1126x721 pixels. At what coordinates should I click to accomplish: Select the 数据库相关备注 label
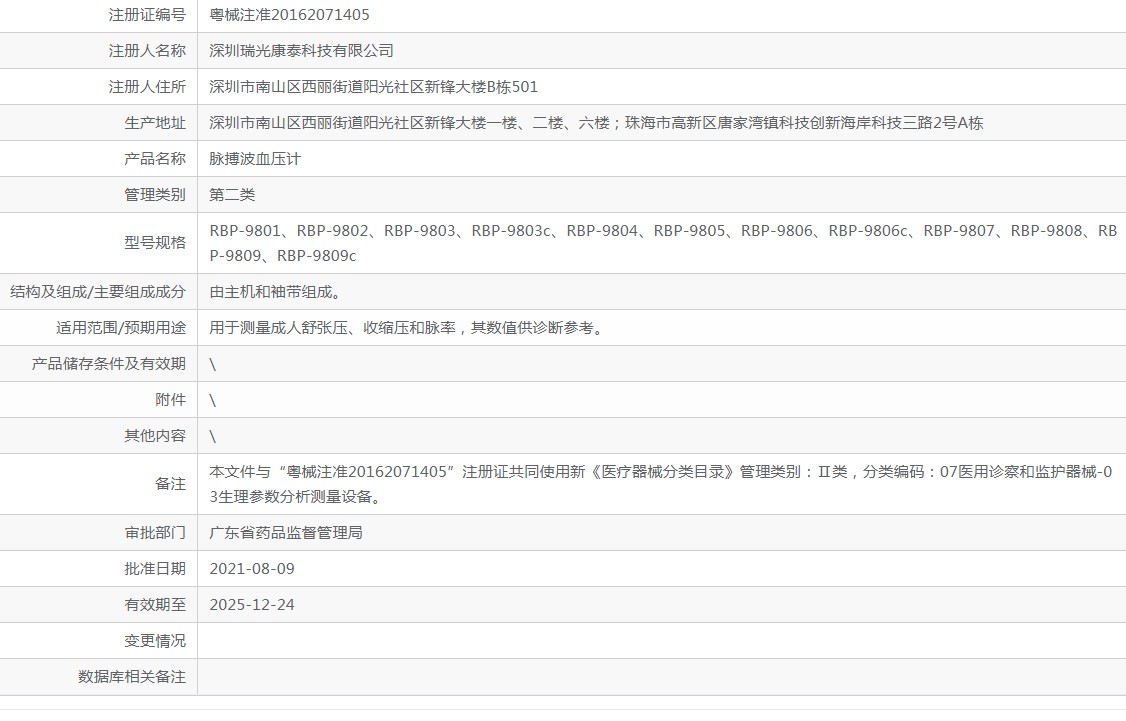(x=131, y=676)
